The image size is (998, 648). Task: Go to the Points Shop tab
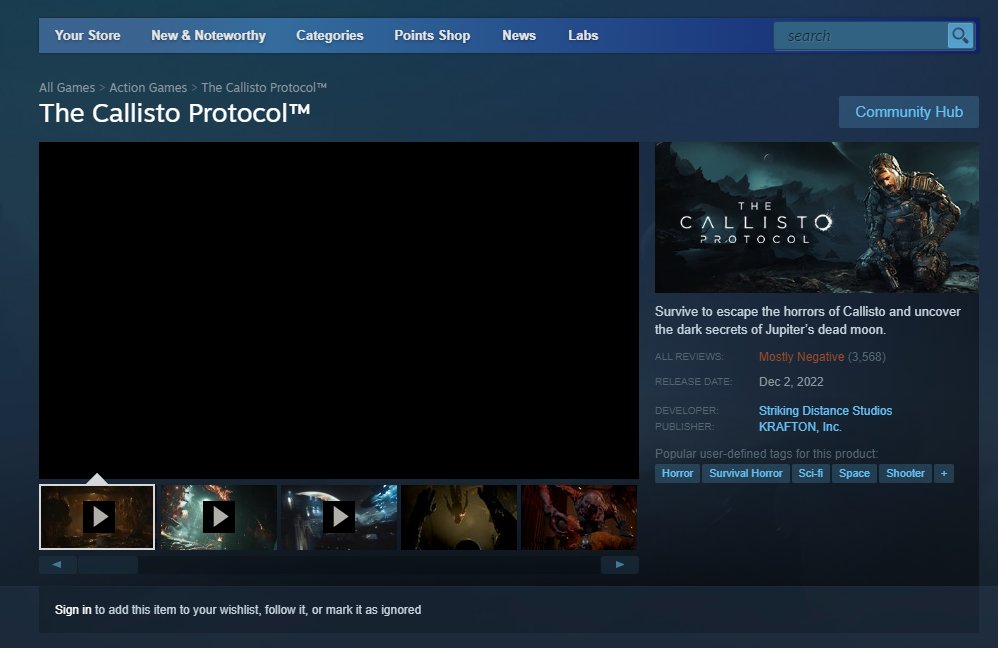pyautogui.click(x=432, y=36)
